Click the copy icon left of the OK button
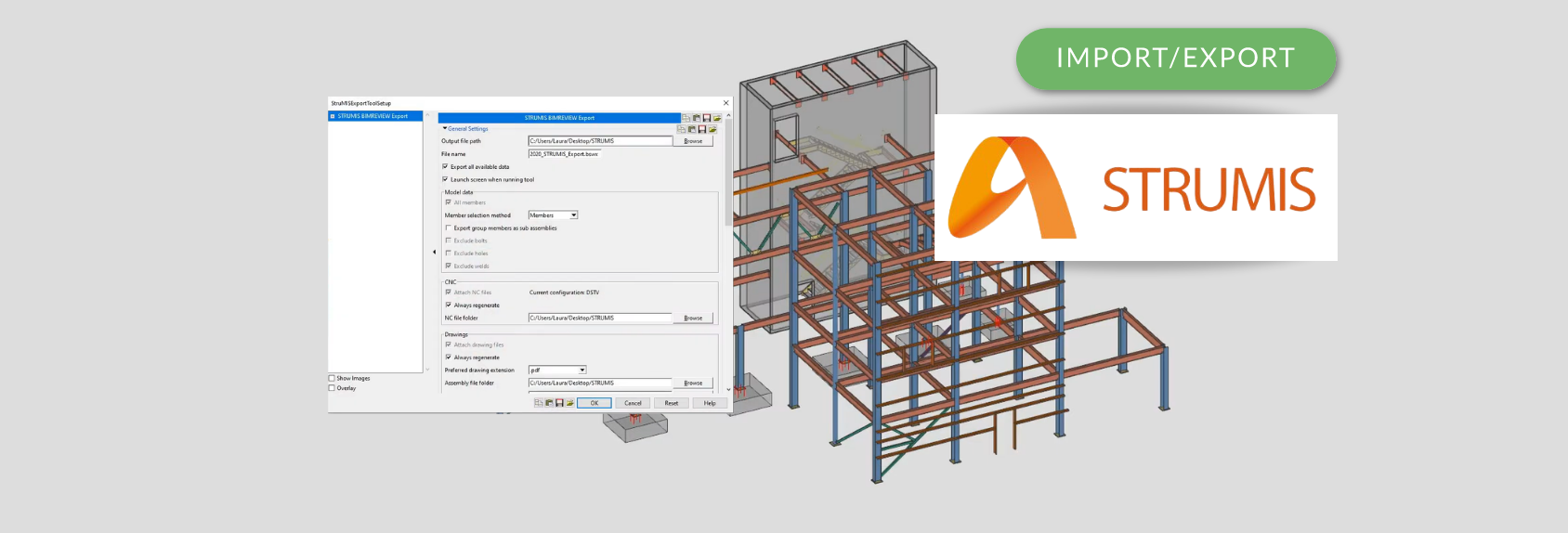 (539, 403)
